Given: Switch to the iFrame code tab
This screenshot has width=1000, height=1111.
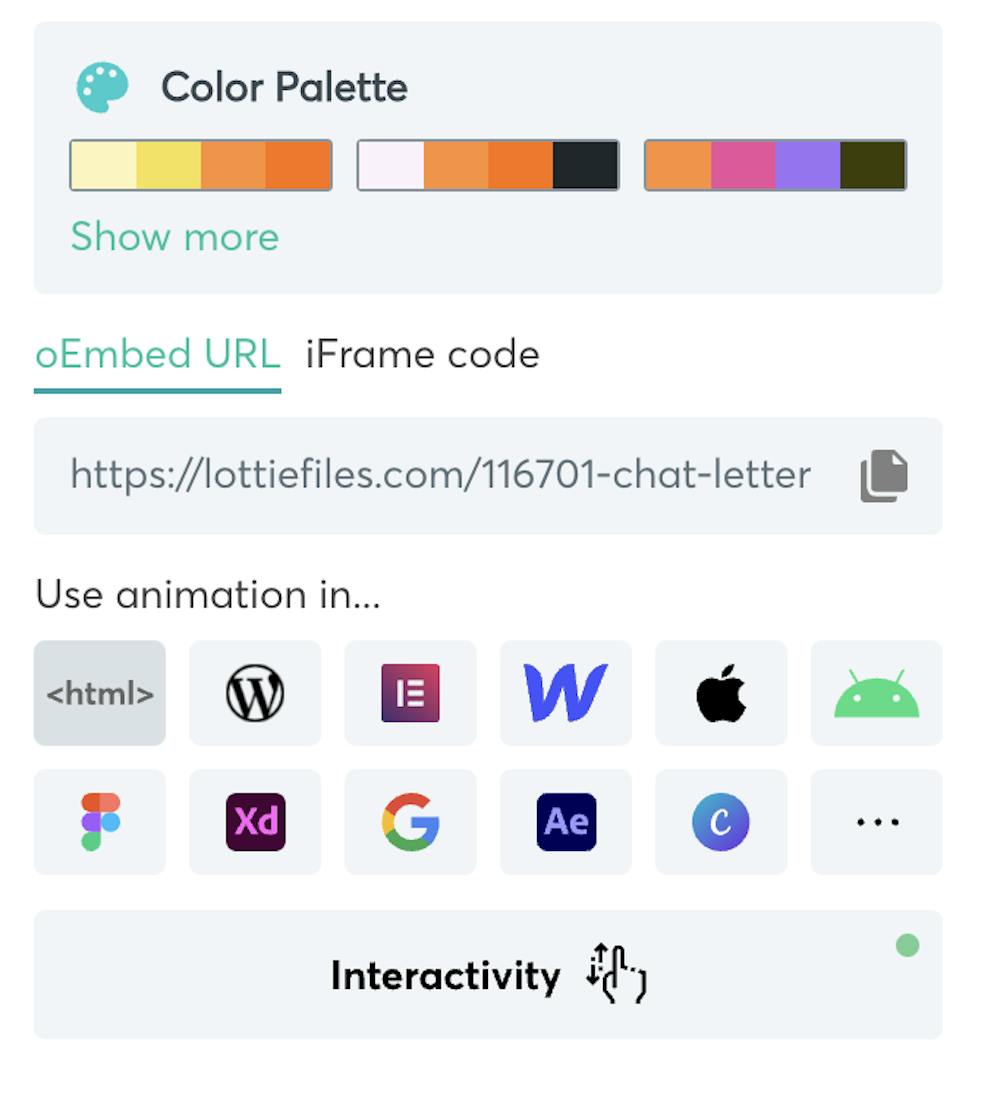Looking at the screenshot, I should pyautogui.click(x=422, y=355).
